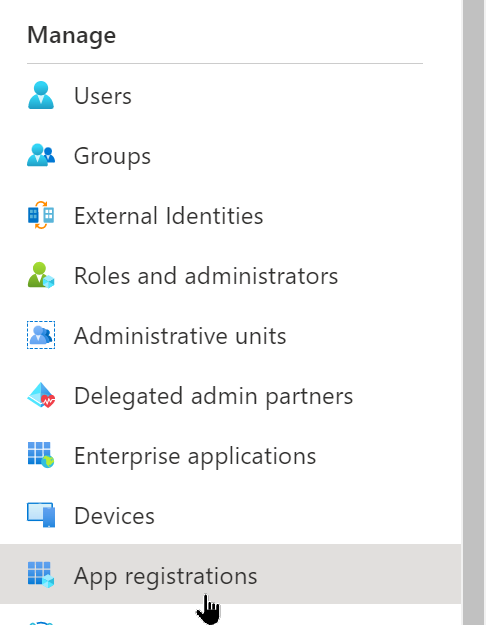Click the Roles and administrators icon
487x625 pixels.
(x=41, y=275)
